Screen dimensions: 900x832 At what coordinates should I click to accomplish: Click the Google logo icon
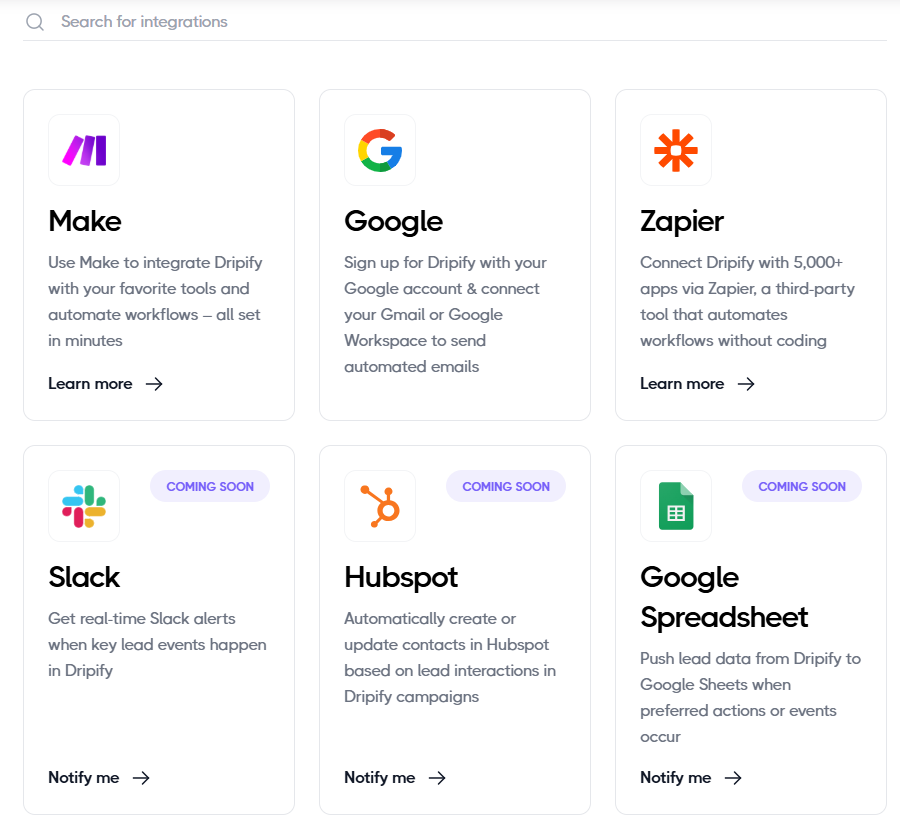point(380,150)
